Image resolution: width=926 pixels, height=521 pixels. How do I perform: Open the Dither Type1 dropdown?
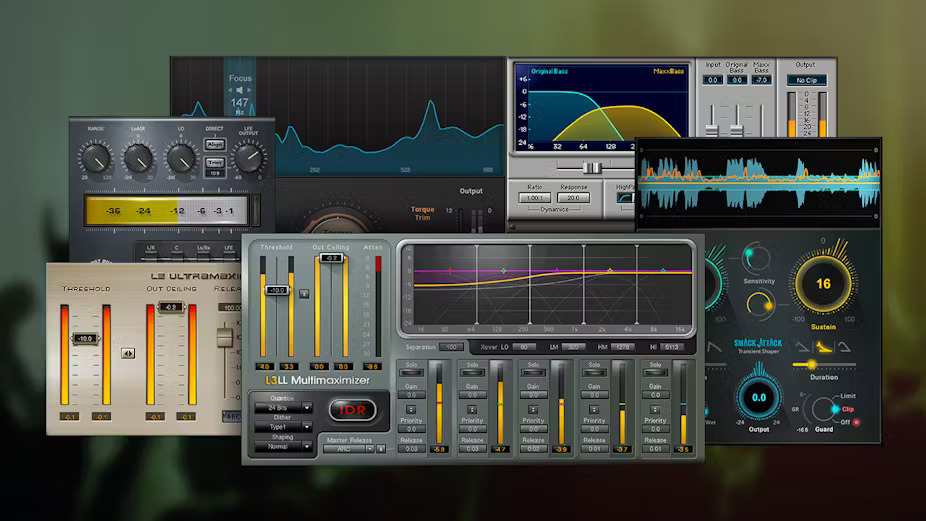click(282, 427)
